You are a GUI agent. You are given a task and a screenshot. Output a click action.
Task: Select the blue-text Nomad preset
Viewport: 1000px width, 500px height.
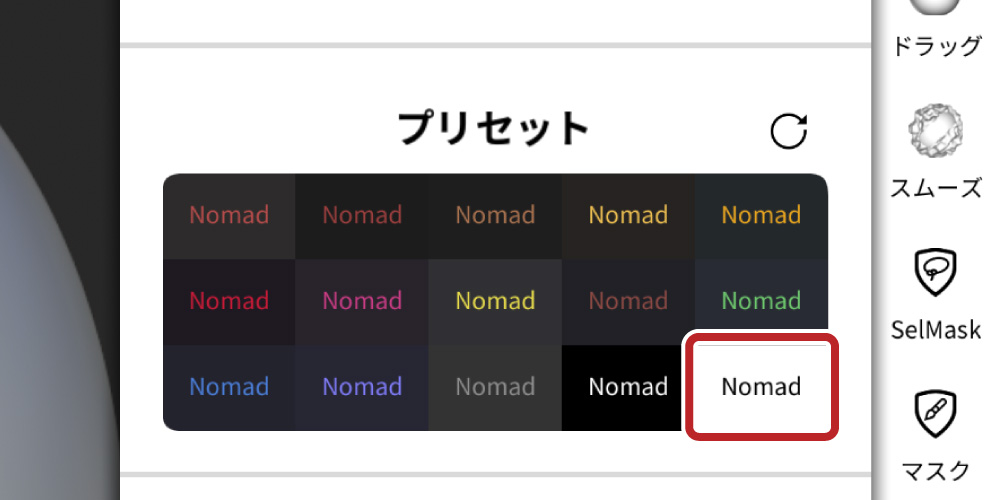pyautogui.click(x=229, y=387)
